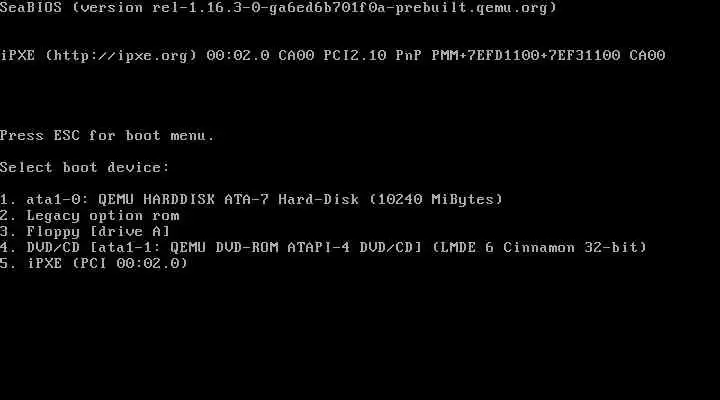The image size is (720, 400).
Task: Click the ATAPI-4 DVD/CD text
Action: point(354,248)
